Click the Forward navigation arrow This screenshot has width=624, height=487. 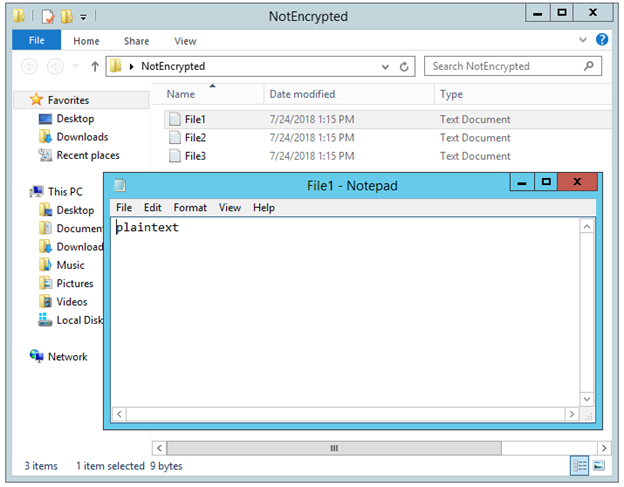55,66
